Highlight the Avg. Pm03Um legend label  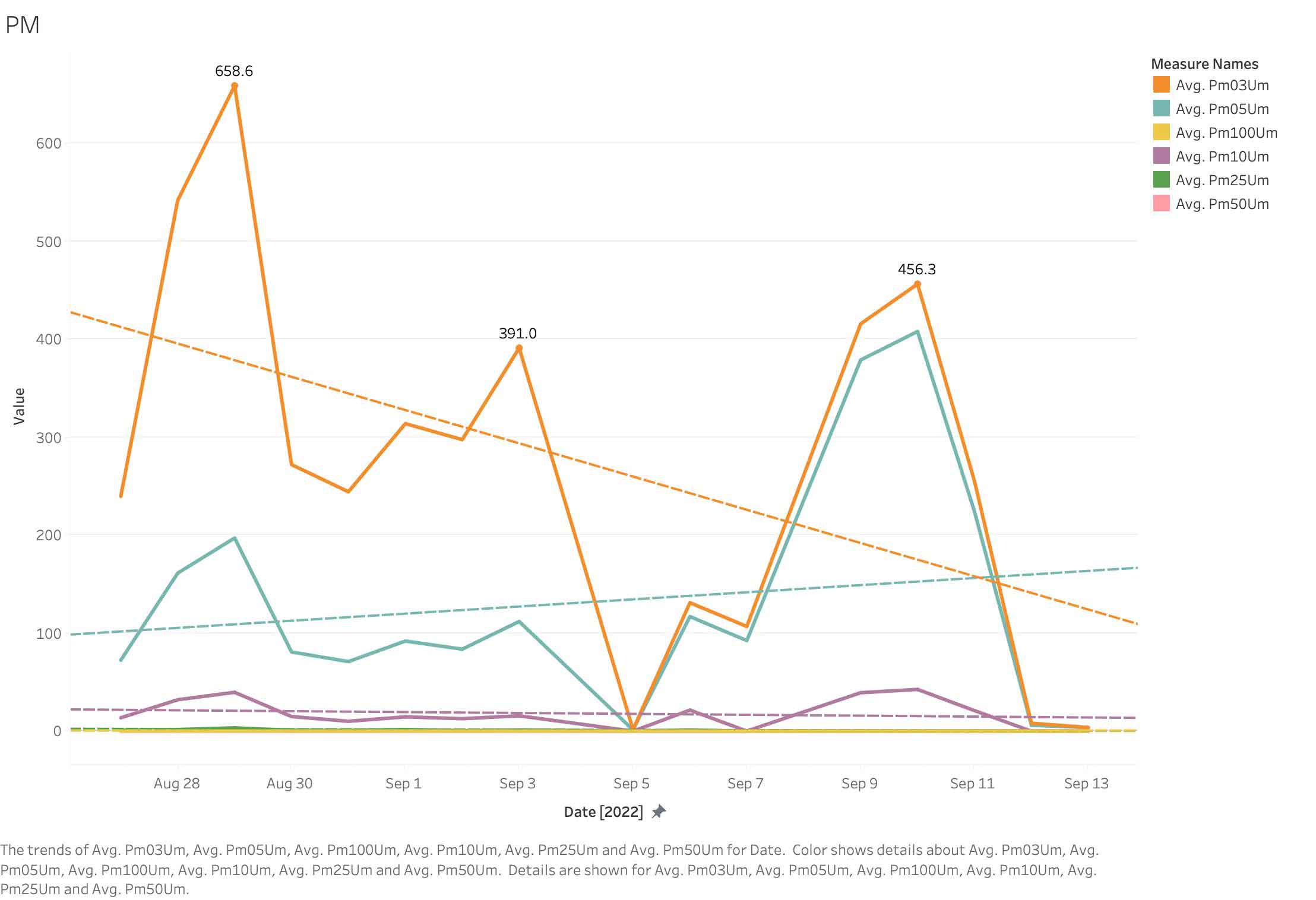coord(1222,85)
